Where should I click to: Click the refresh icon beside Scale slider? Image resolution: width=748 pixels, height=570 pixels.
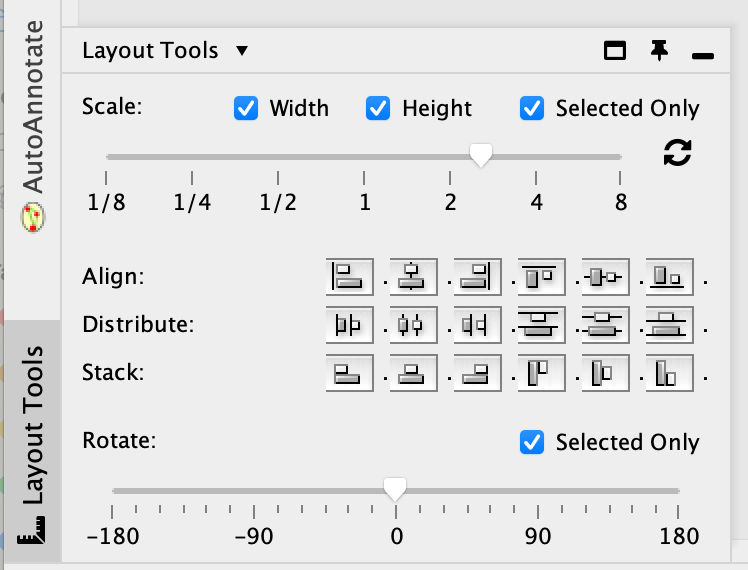pos(677,153)
